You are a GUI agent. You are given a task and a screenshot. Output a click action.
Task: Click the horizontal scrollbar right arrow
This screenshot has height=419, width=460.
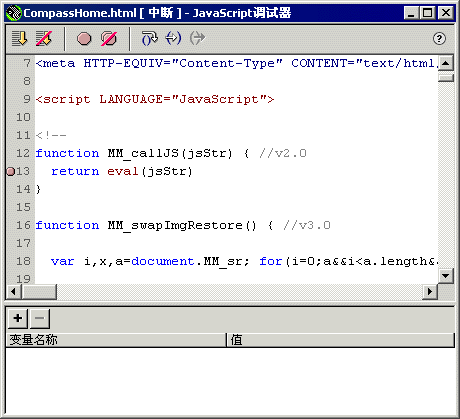coord(430,292)
